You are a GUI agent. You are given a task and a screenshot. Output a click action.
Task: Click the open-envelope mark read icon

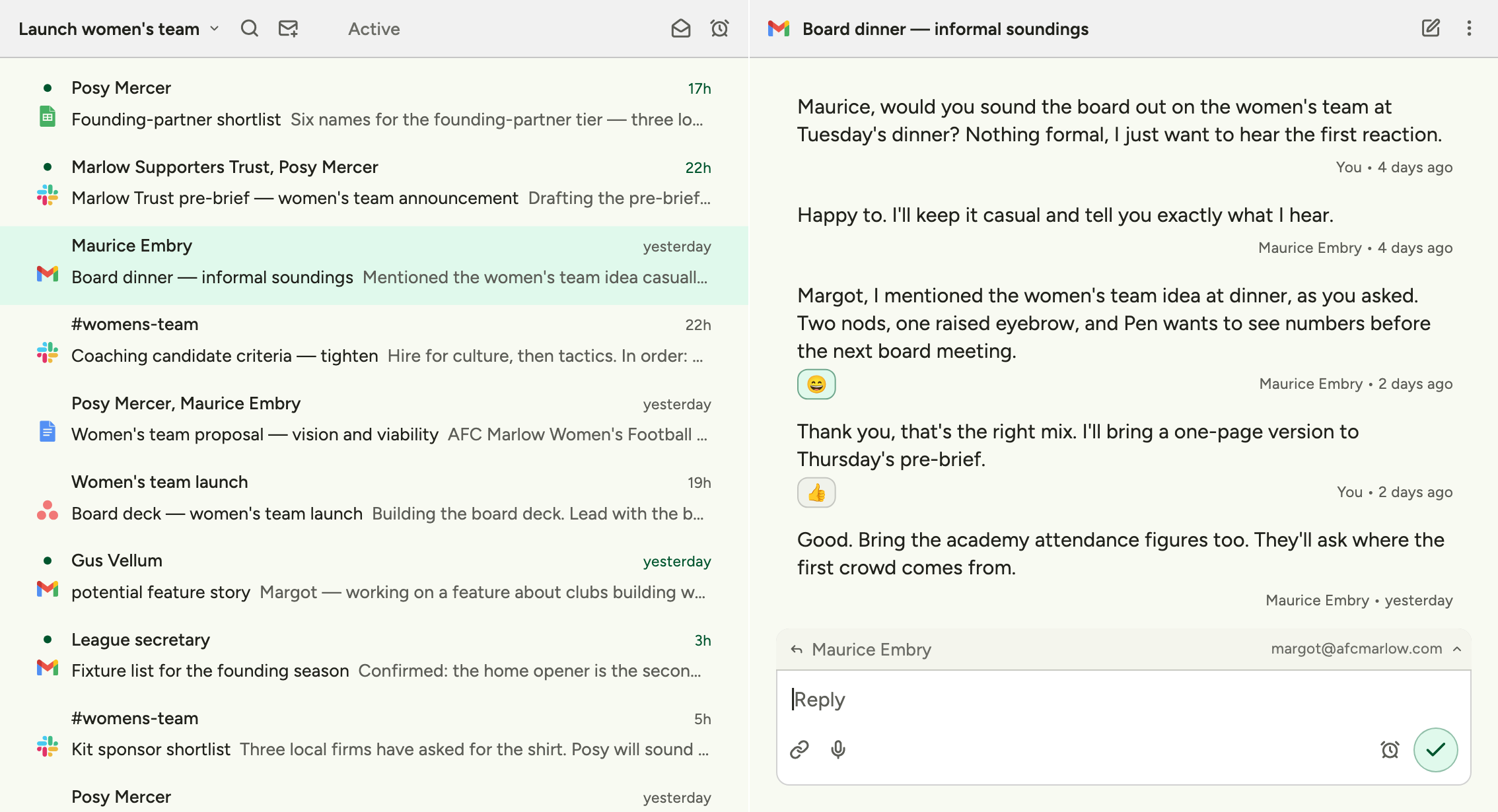pos(680,28)
